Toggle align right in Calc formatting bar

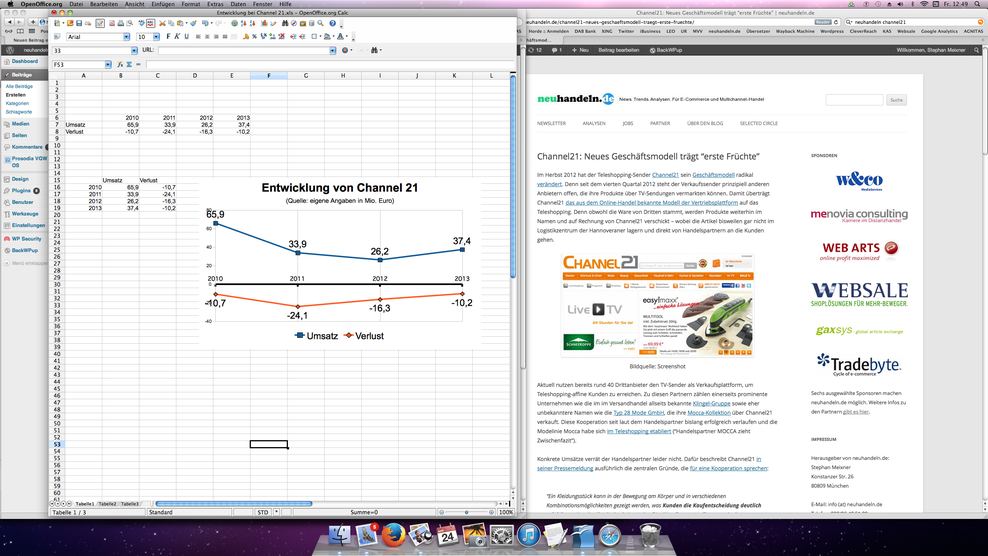point(216,37)
